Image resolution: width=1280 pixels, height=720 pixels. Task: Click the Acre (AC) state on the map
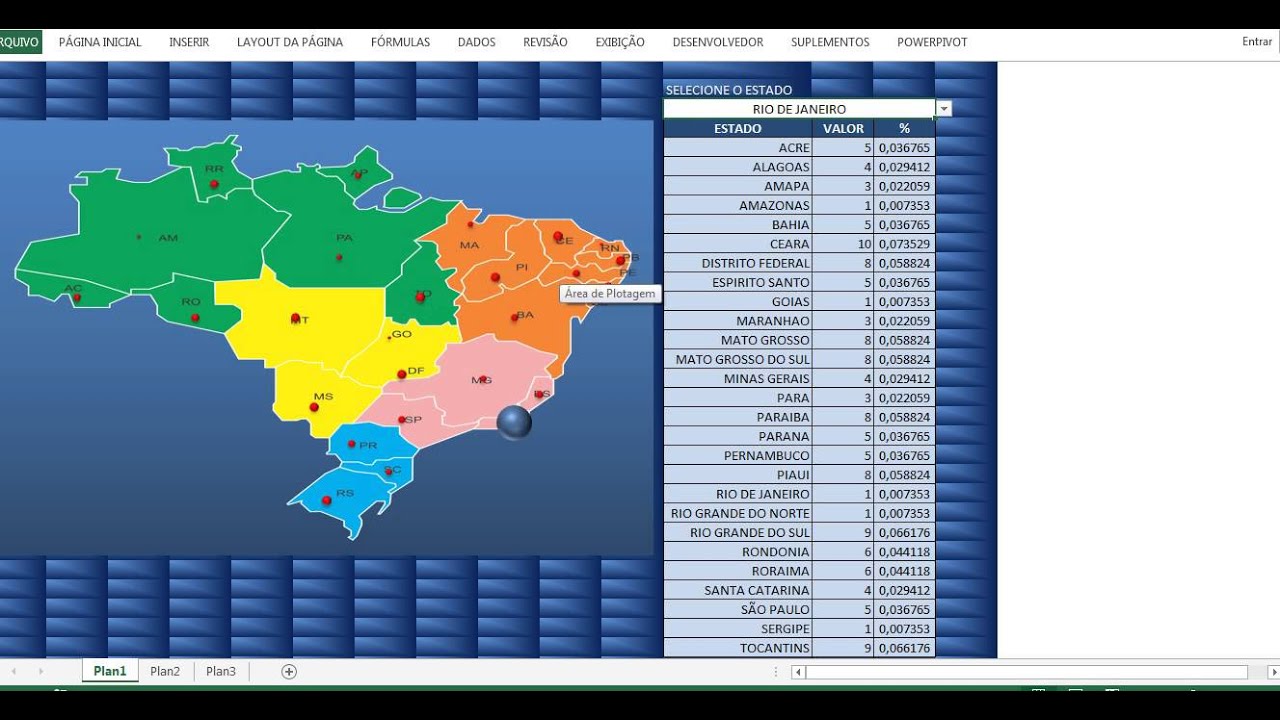[x=72, y=290]
